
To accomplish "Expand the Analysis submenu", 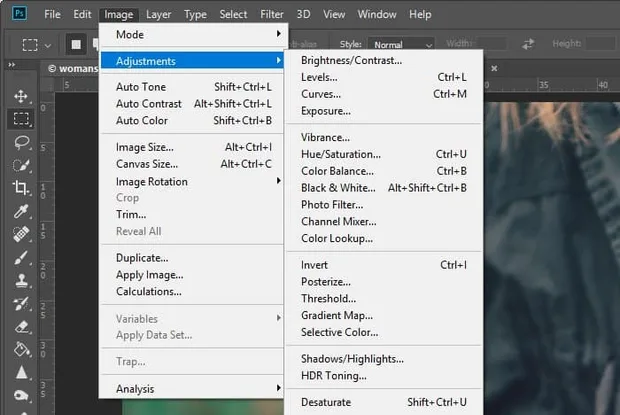I will [193, 389].
